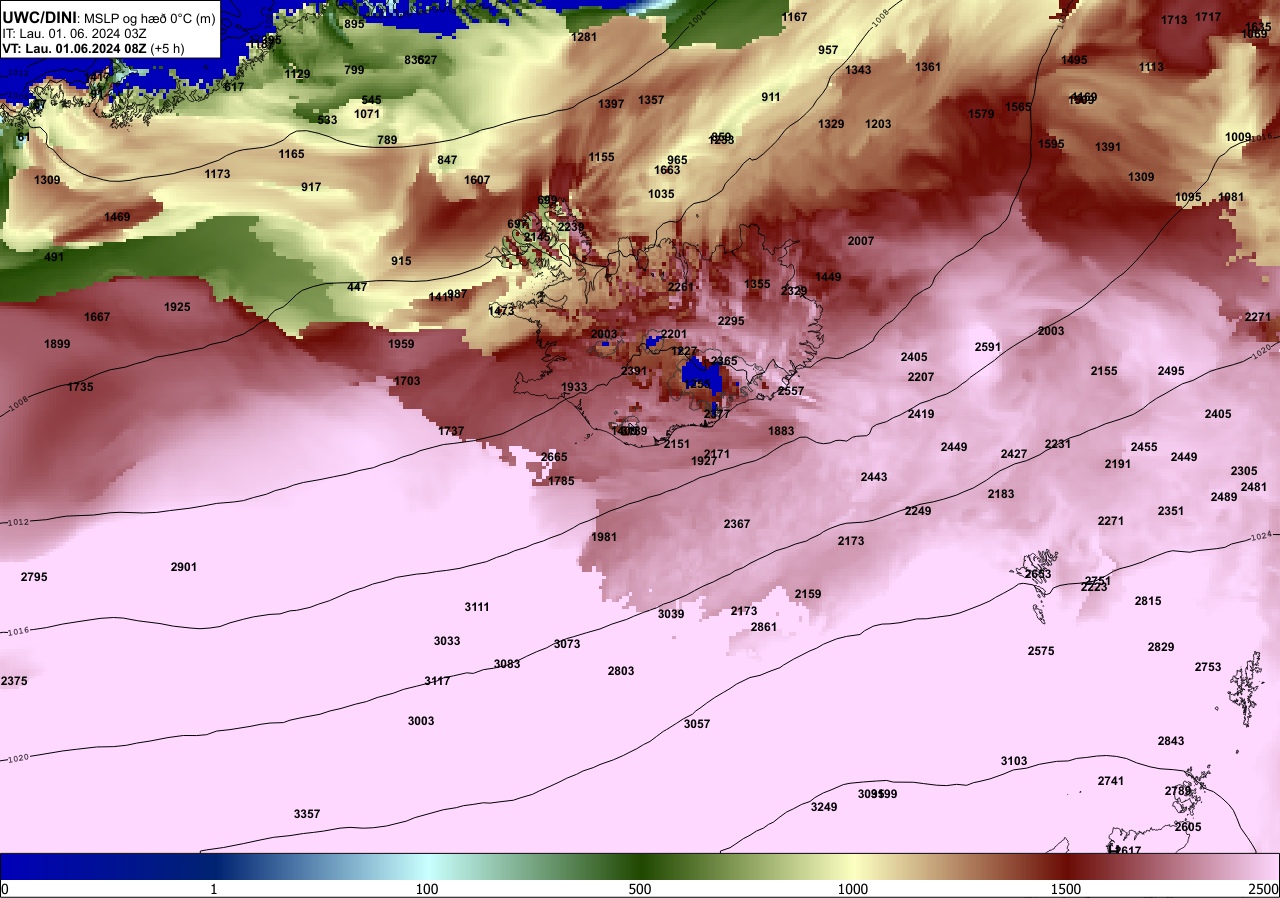The image size is (1280, 898).
Task: Click the 1469 height value
Action: [x=117, y=217]
